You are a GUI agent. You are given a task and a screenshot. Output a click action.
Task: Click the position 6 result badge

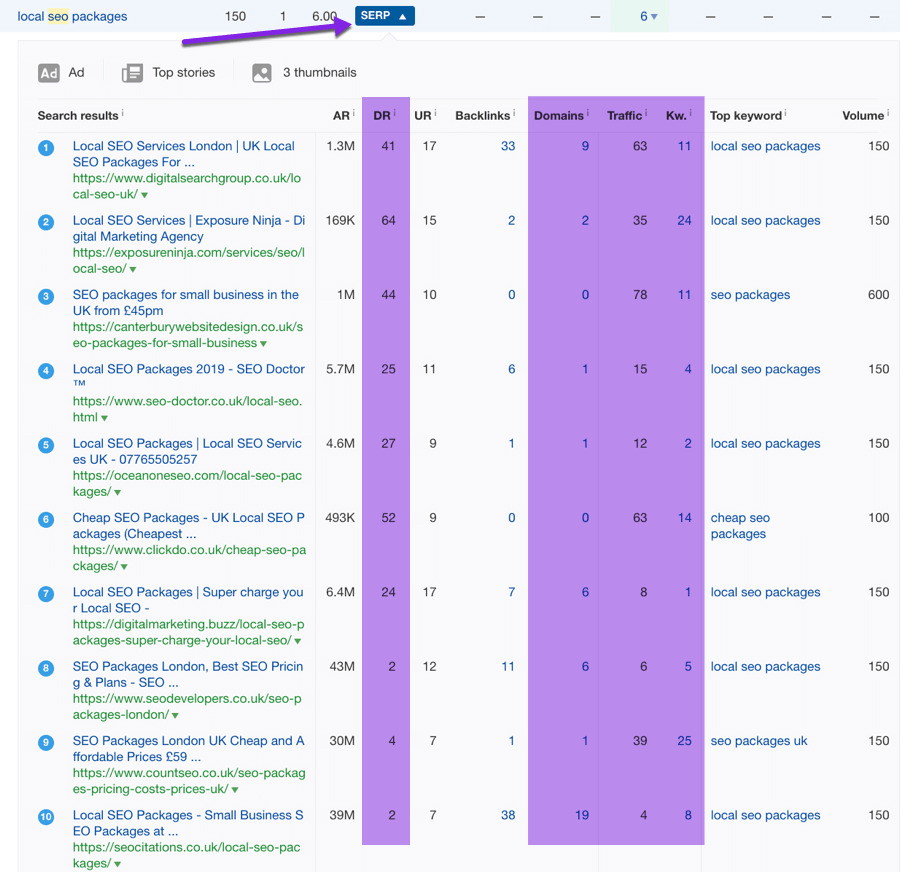coord(46,520)
